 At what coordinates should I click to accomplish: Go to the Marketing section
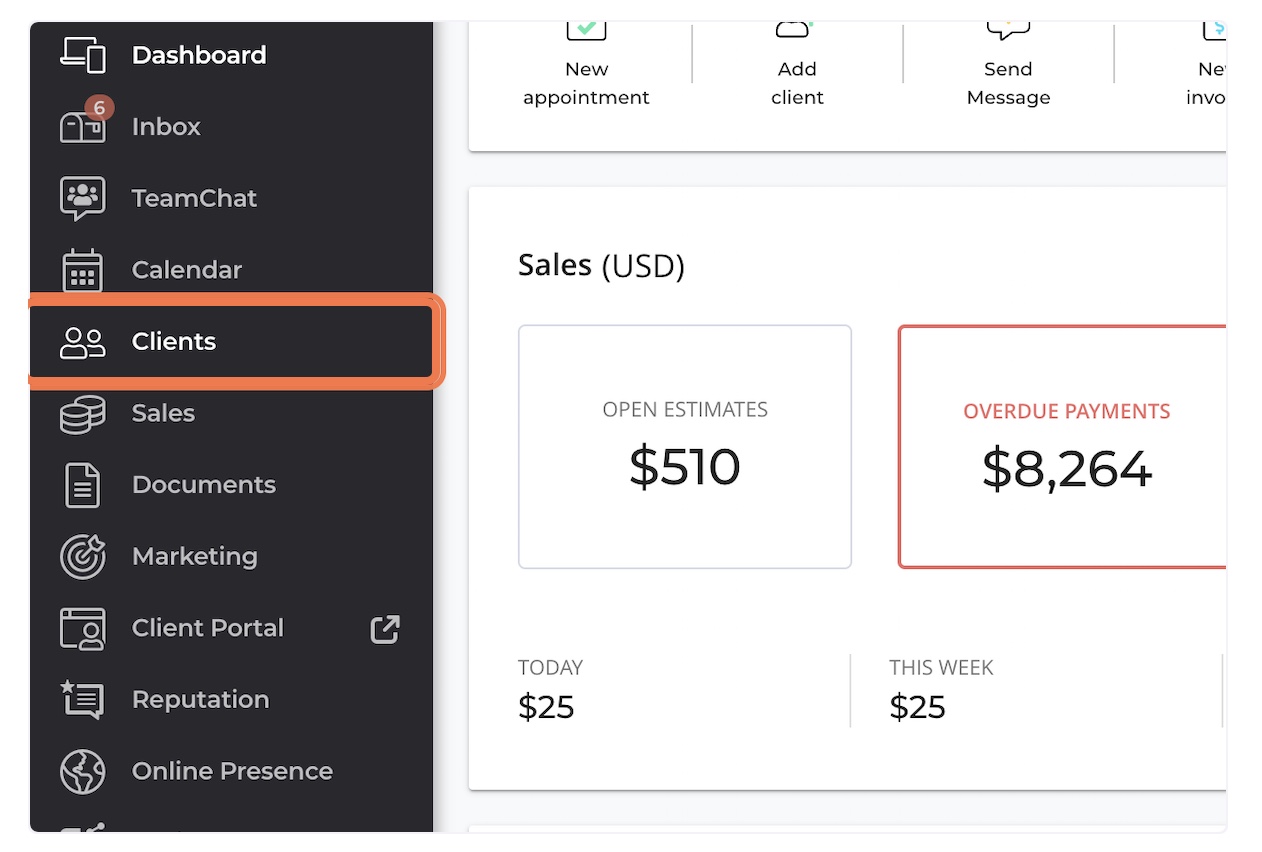[x=232, y=556]
